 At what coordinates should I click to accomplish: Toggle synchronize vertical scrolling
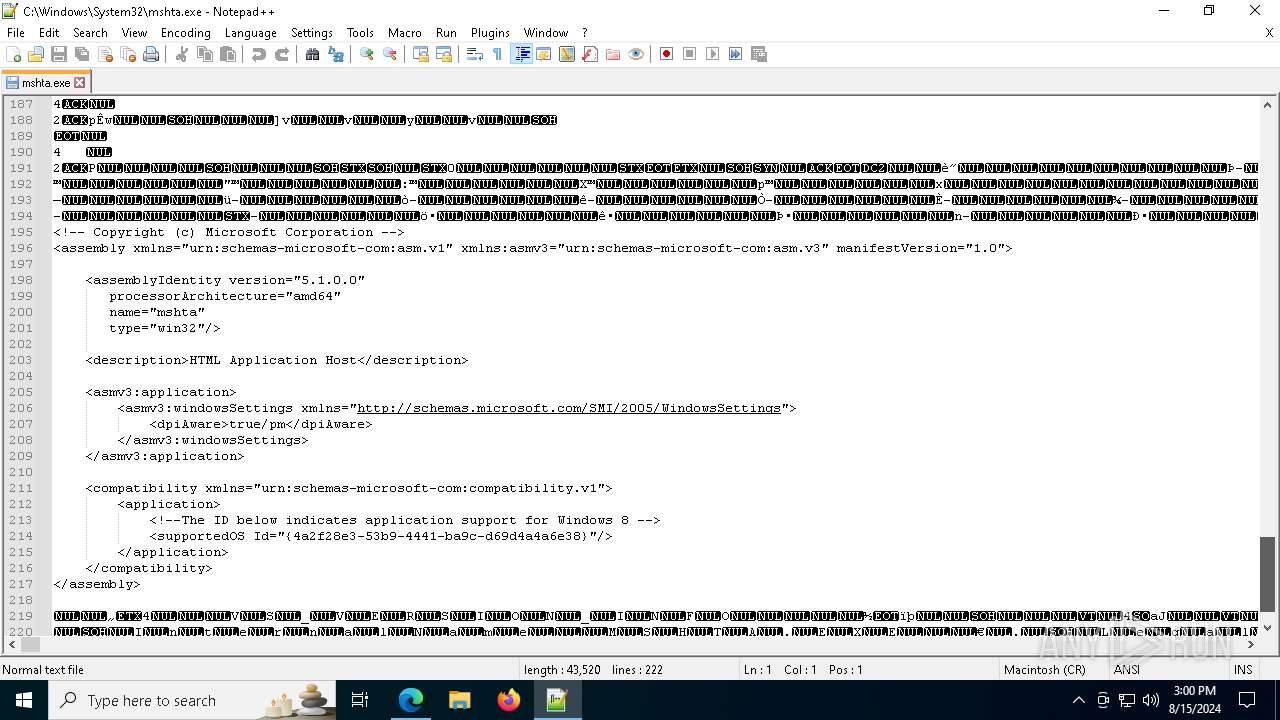pyautogui.click(x=421, y=54)
